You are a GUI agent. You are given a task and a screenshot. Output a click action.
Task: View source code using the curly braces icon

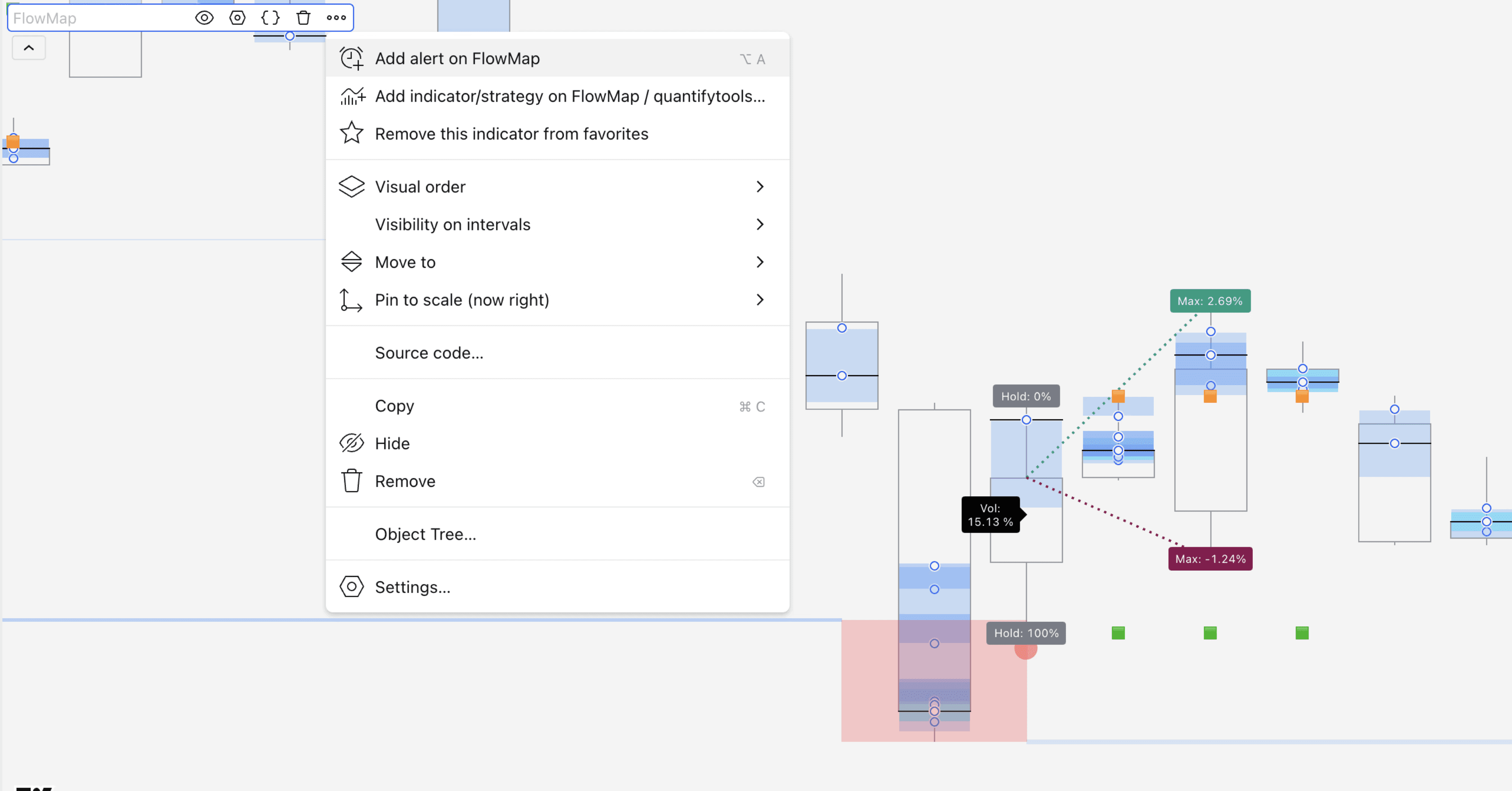270,18
